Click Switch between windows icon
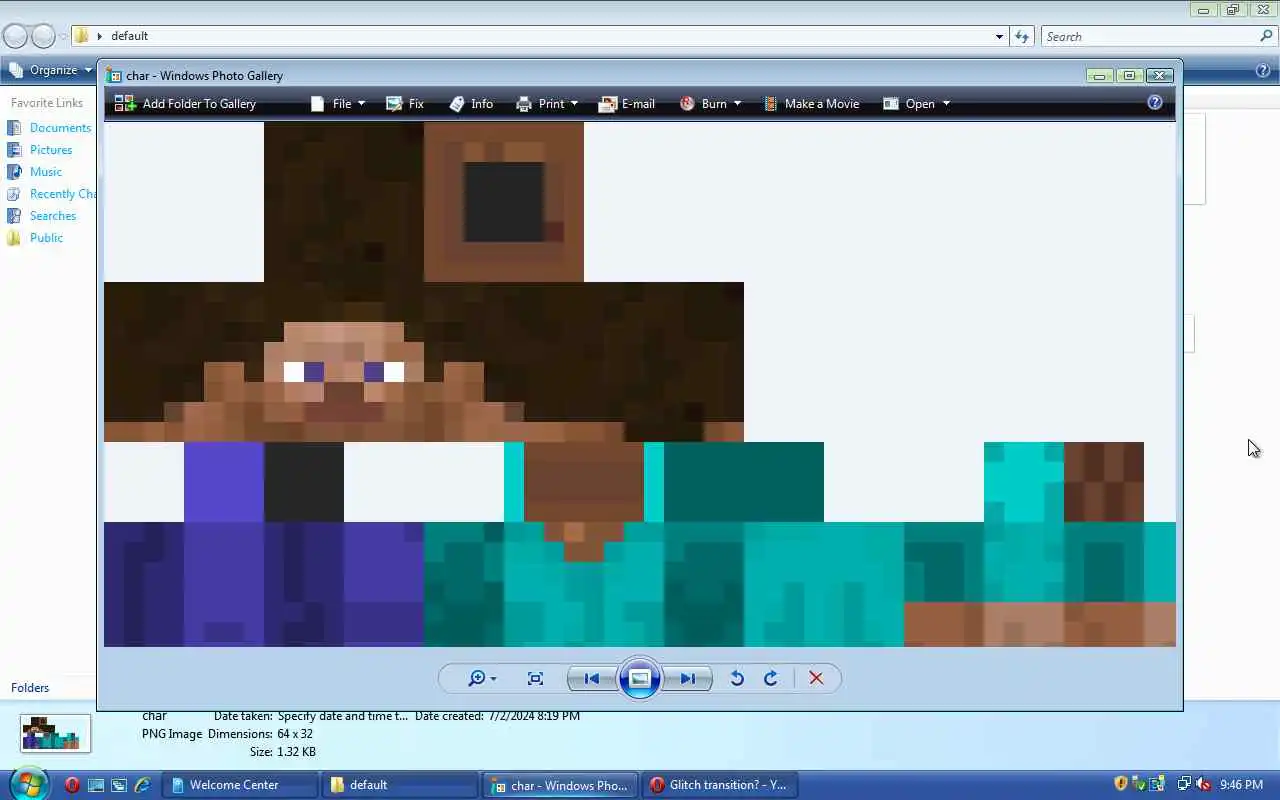Viewport: 1280px width, 800px height. (x=119, y=785)
